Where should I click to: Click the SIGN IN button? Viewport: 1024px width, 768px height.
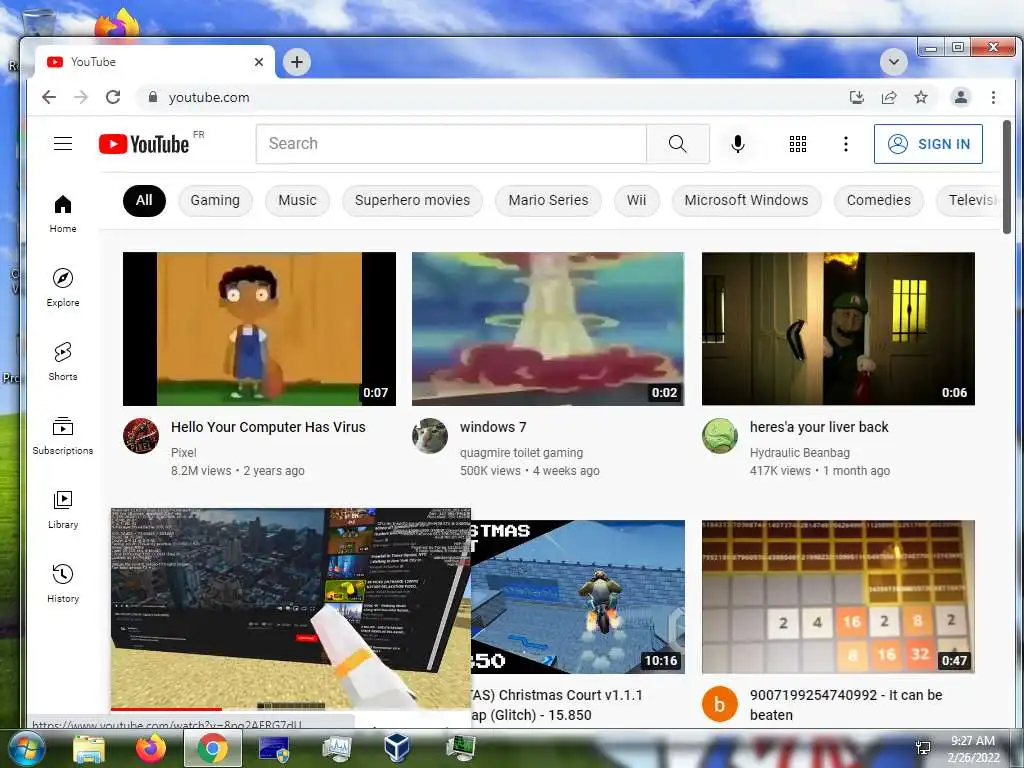(x=928, y=144)
